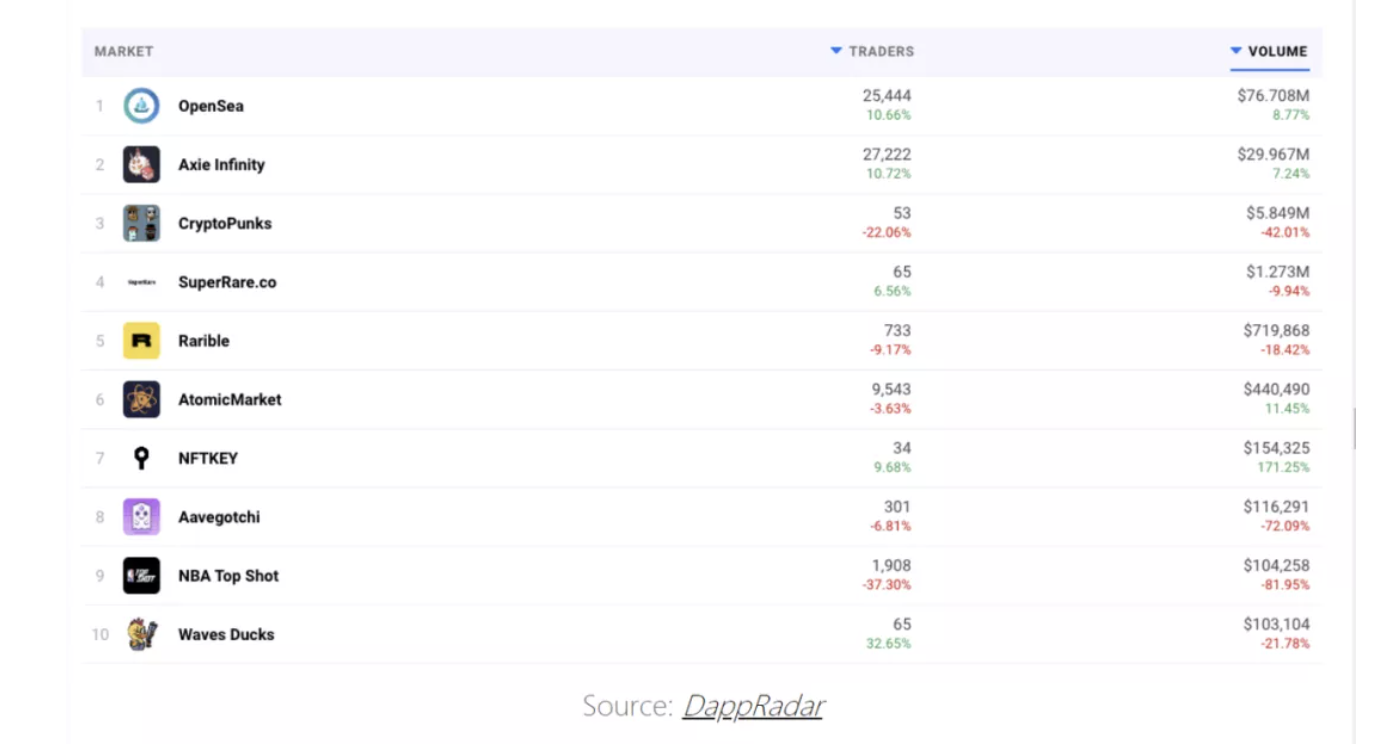
Task: Select NBA Top Shot volume change -81.95%
Action: click(x=1285, y=585)
